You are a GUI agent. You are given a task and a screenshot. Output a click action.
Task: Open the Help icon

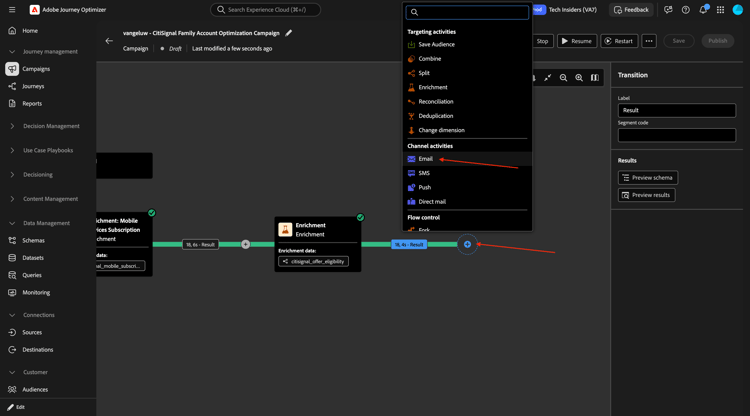tap(685, 10)
